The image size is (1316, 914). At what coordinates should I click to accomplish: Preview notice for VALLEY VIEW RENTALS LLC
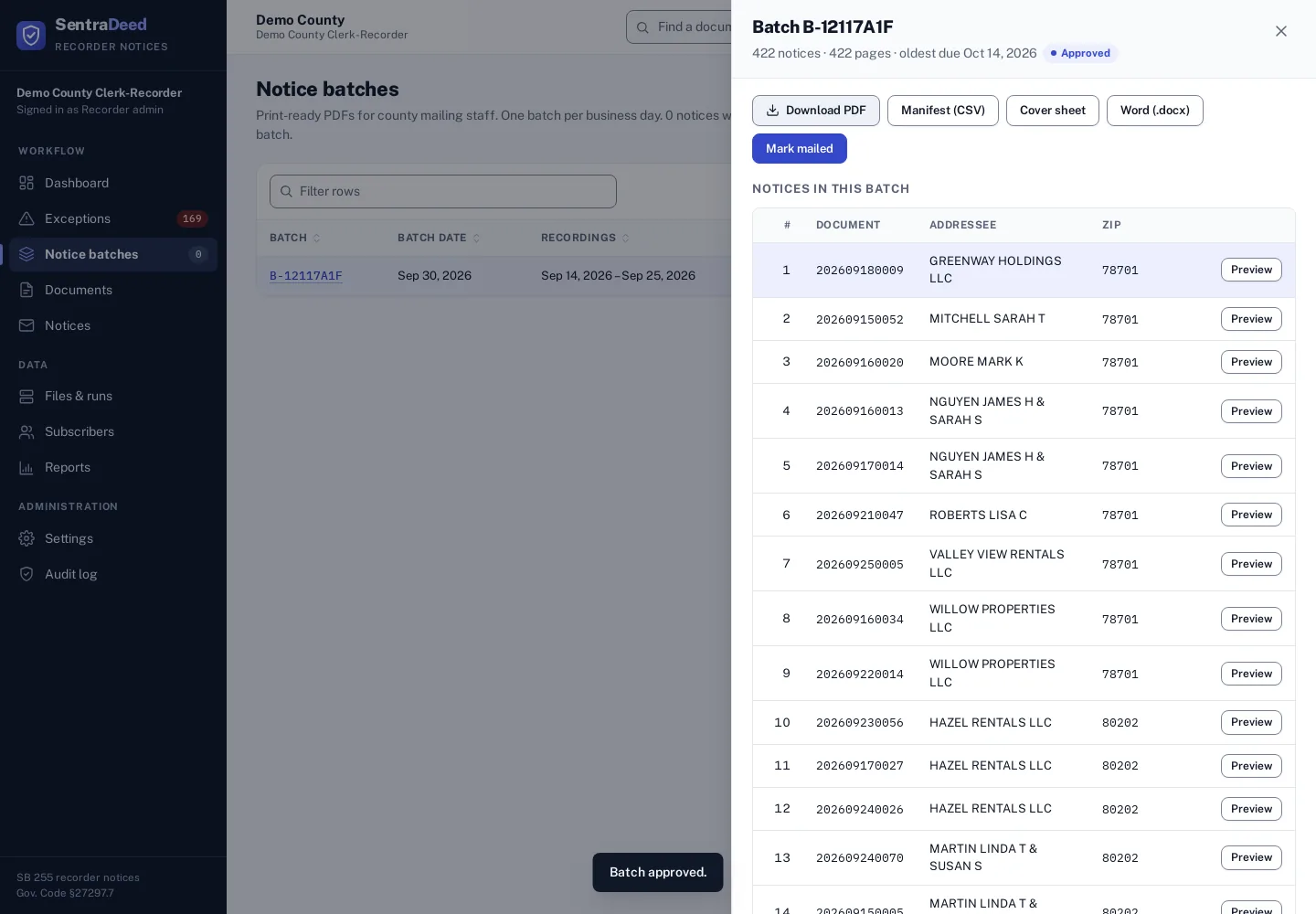point(1251,564)
